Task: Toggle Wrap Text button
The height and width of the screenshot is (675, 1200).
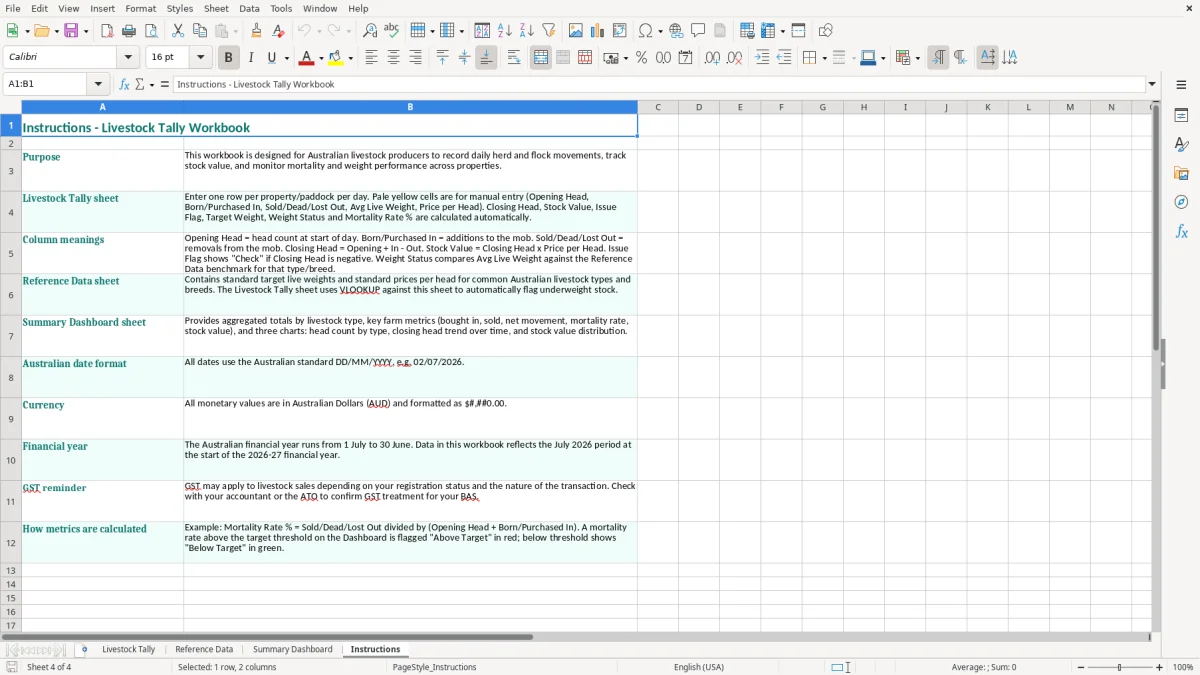Action: [x=514, y=58]
